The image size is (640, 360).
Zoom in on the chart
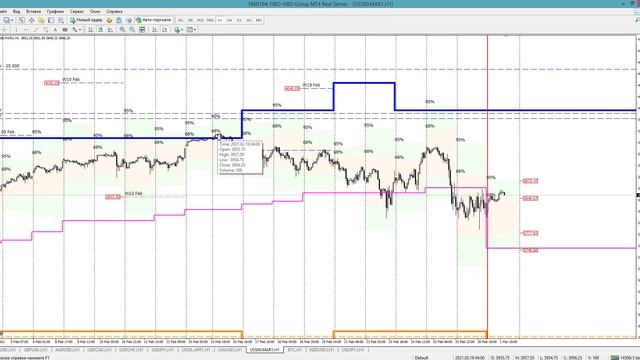point(122,30)
